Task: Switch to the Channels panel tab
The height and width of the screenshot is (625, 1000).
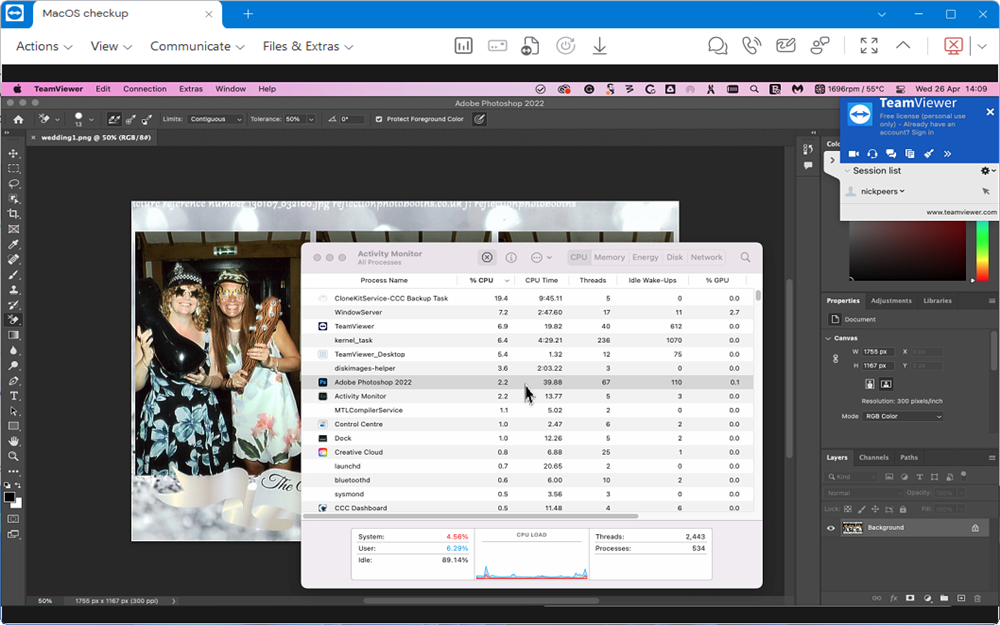Action: pyautogui.click(x=873, y=457)
